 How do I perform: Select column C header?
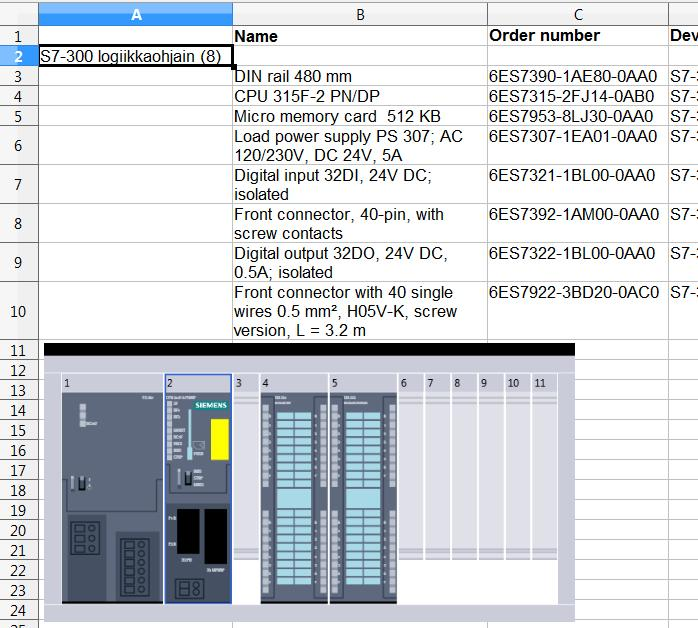tap(578, 14)
